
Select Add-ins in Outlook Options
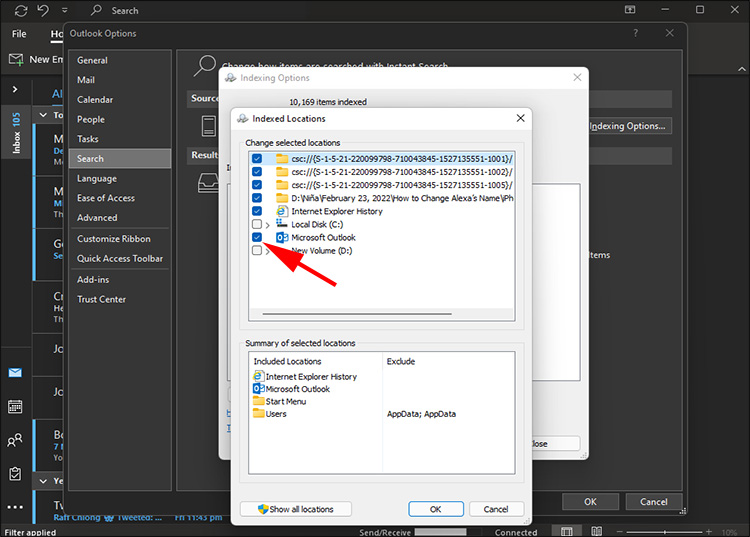click(120, 279)
